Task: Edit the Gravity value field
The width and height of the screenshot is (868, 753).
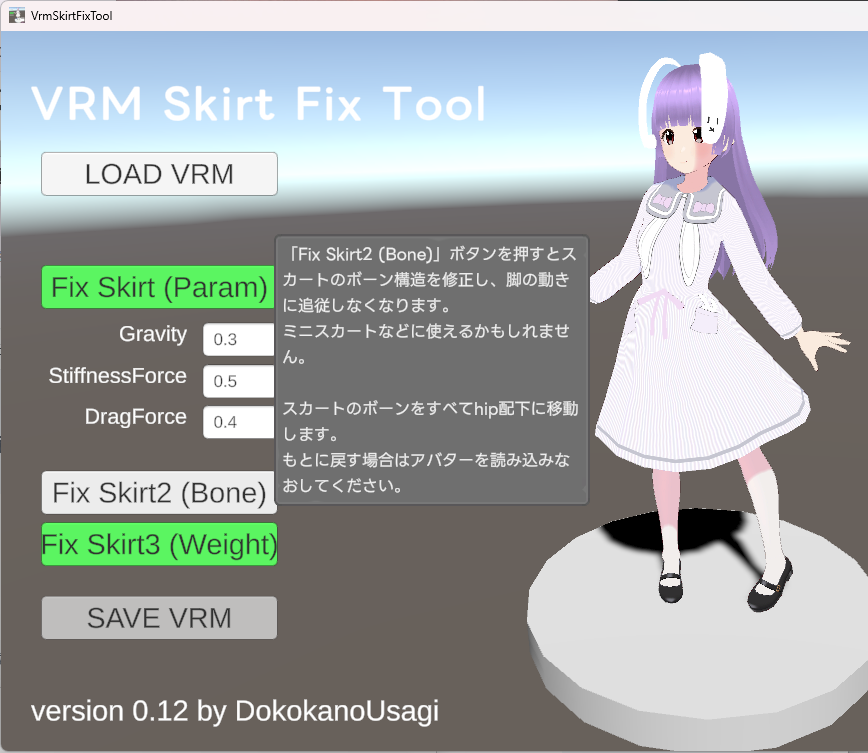Action: [x=239, y=339]
